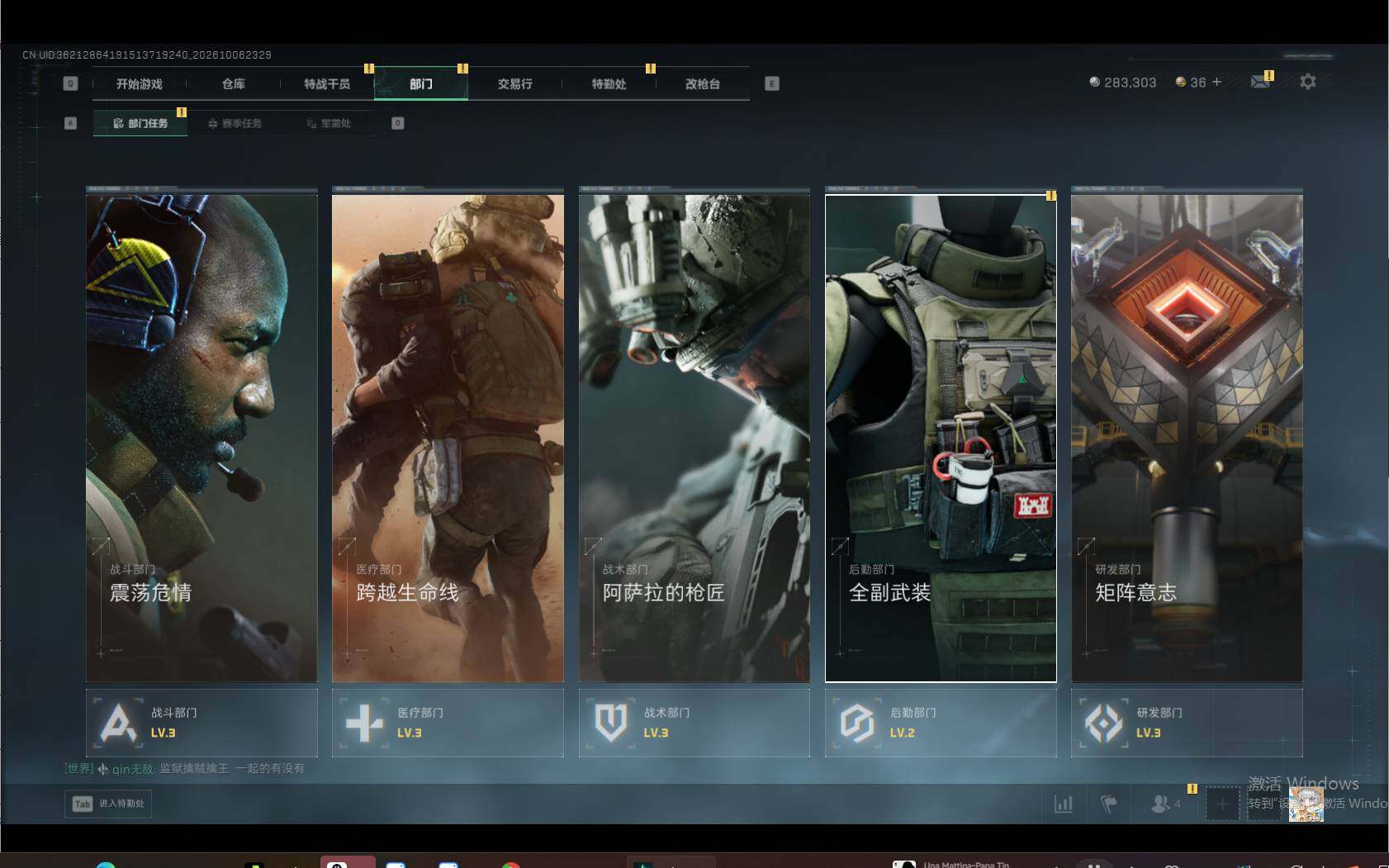Open the settings gear icon

coord(1307,82)
